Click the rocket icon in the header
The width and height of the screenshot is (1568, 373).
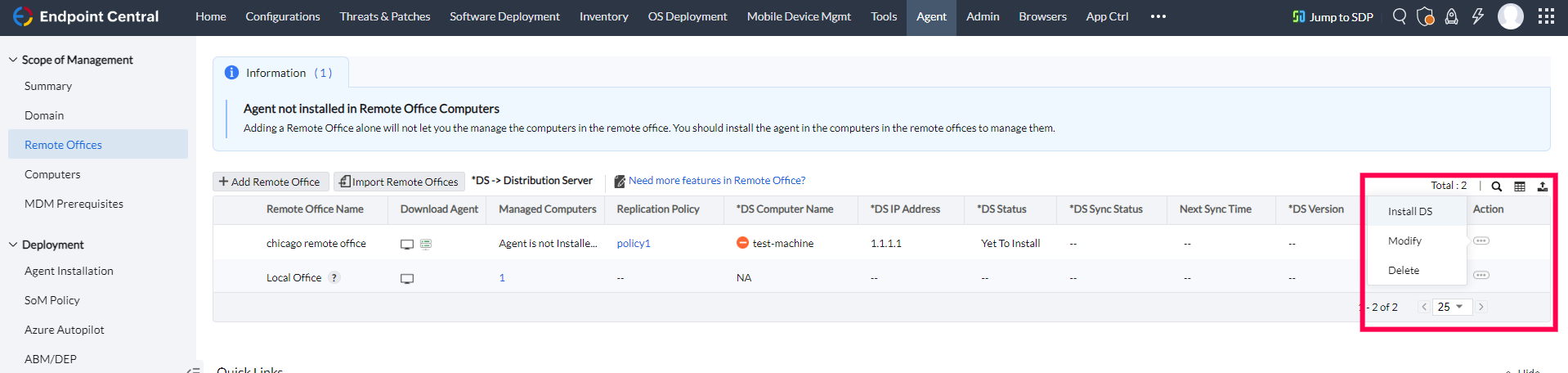point(1451,16)
